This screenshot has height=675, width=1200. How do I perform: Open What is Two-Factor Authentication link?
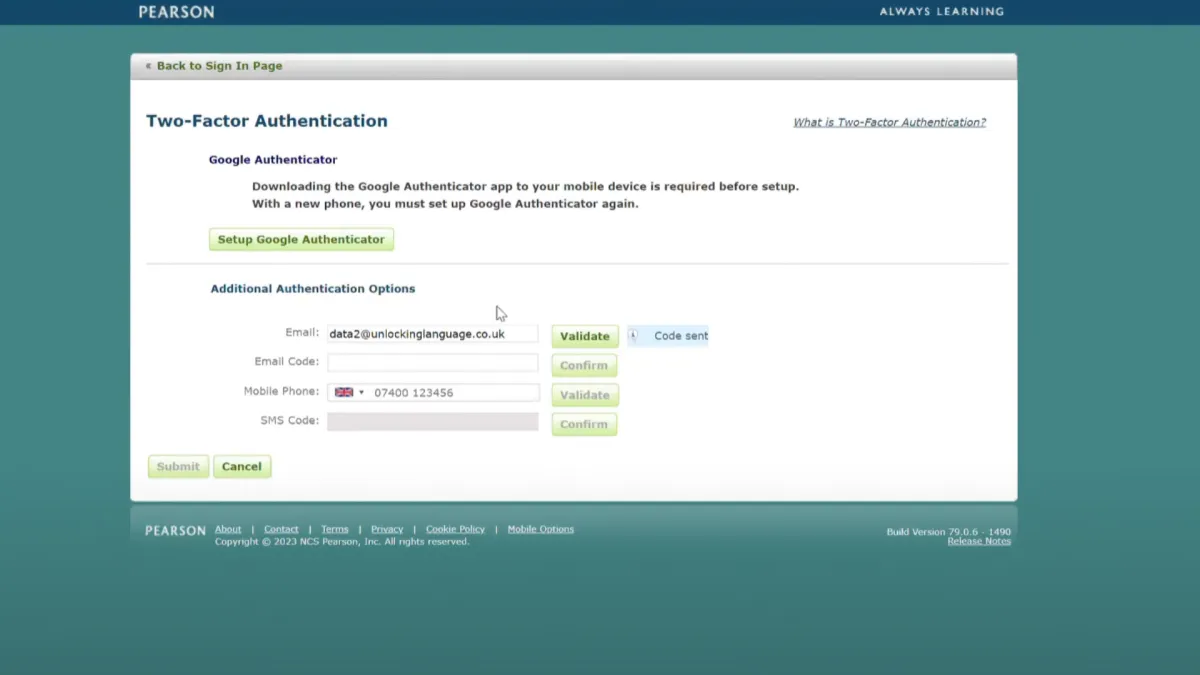(889, 122)
